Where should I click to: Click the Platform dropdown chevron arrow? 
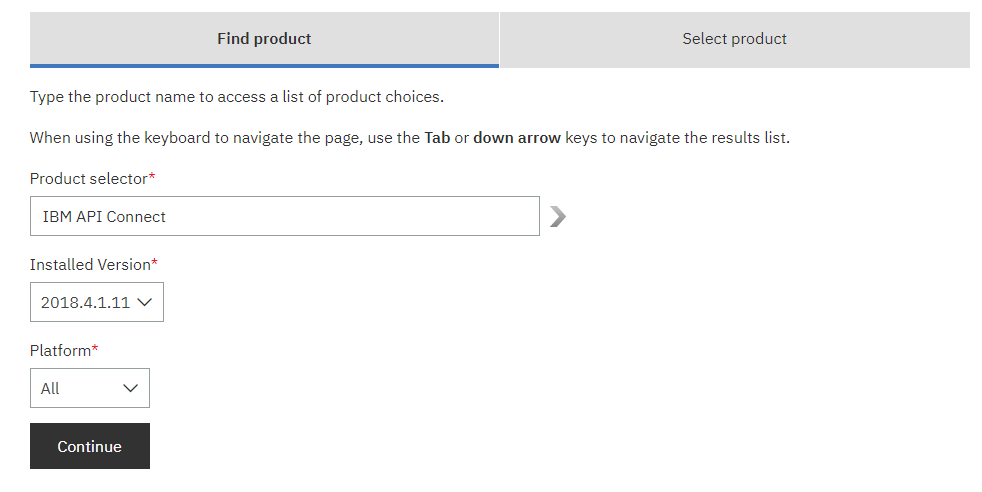tap(130, 388)
